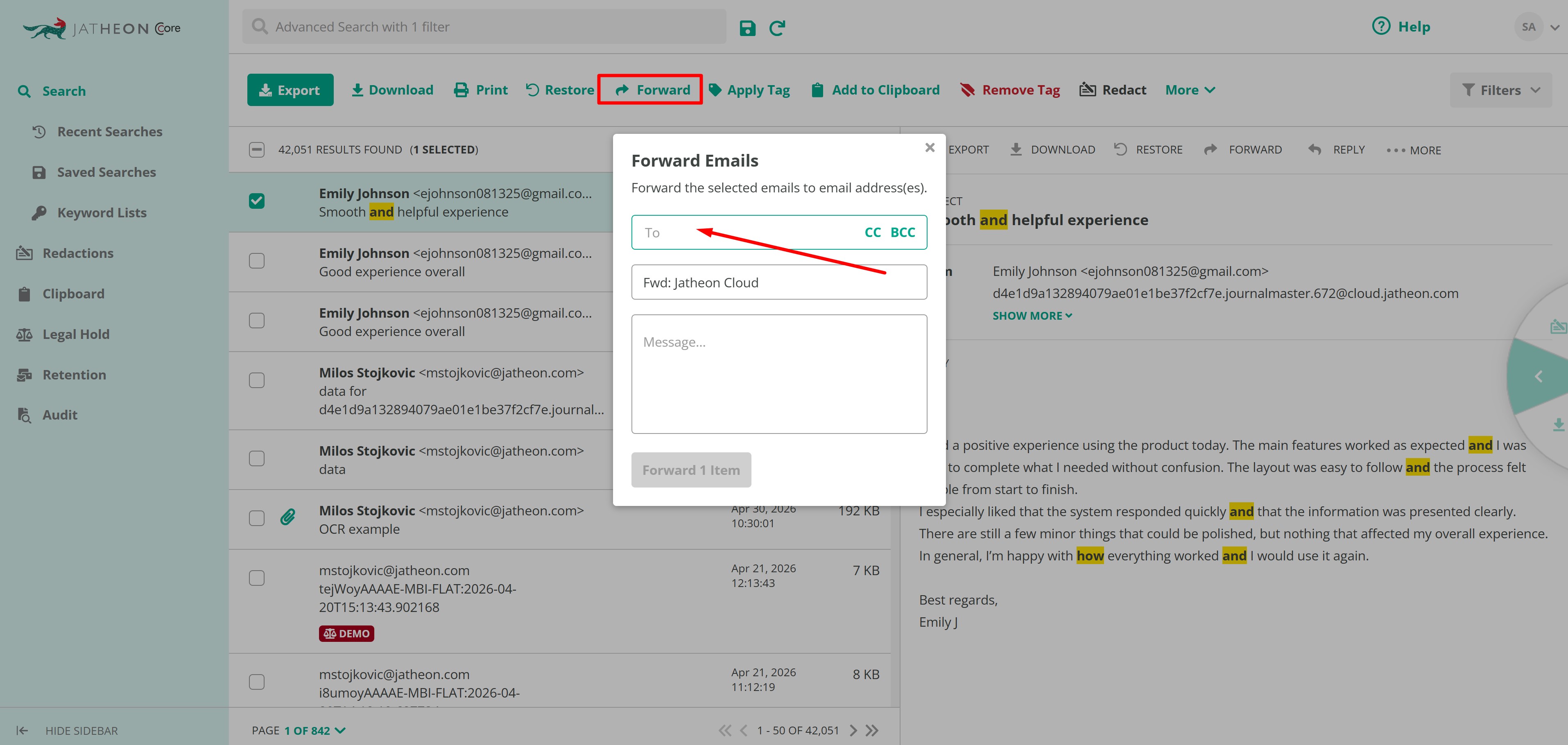Image resolution: width=1568 pixels, height=745 pixels.
Task: Click the Remove Tag toolbar button
Action: [1010, 90]
